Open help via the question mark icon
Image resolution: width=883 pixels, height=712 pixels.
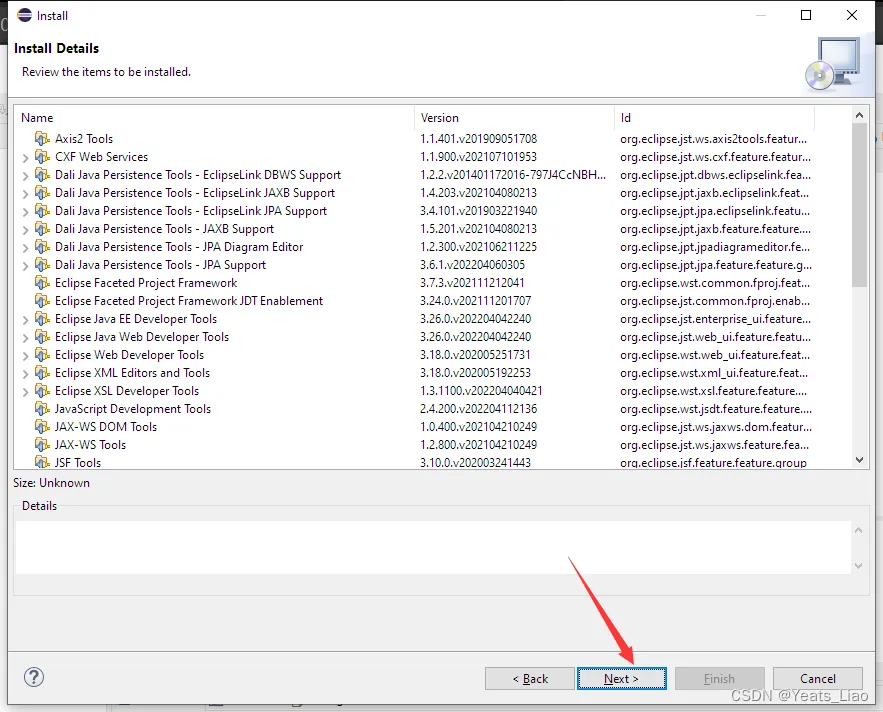coord(34,677)
